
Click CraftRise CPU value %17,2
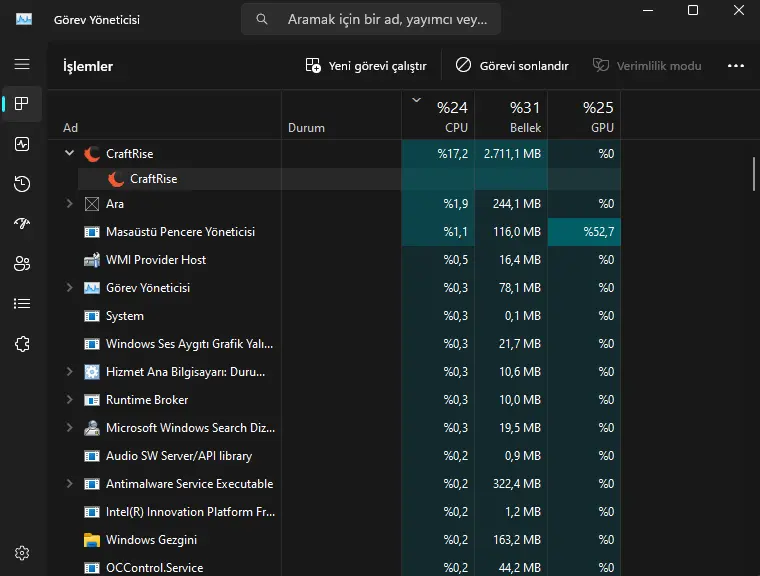pos(453,154)
